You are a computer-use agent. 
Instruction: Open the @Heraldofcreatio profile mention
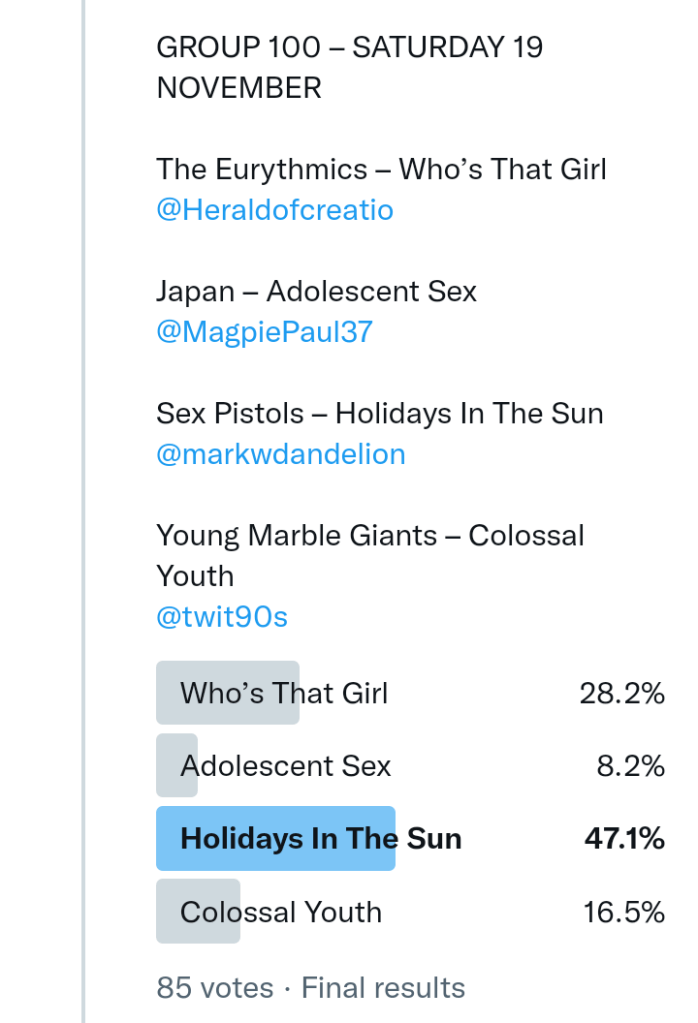275,210
